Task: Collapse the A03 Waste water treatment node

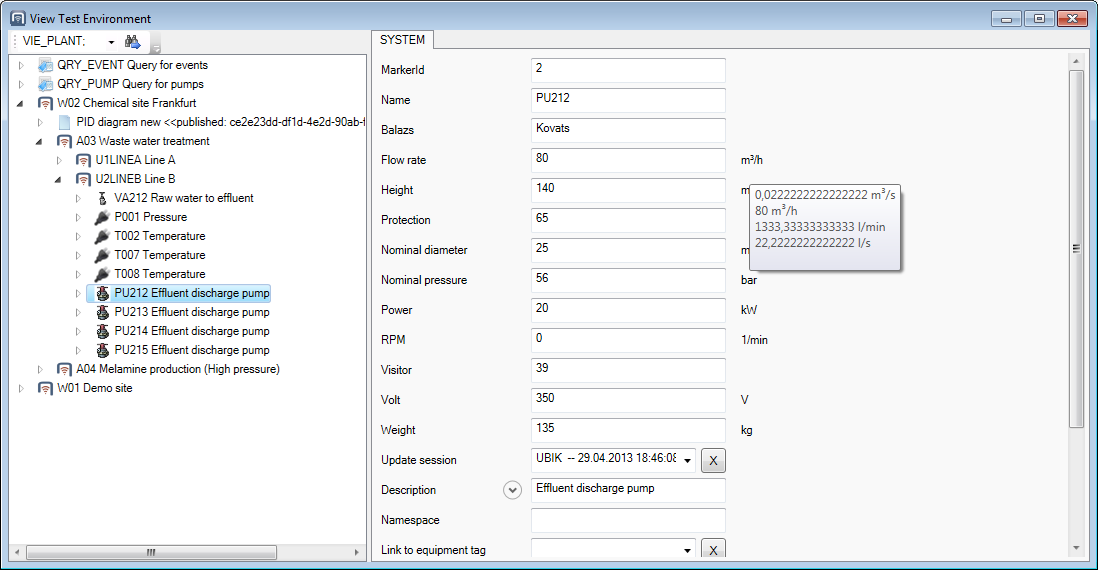Action: [x=40, y=141]
